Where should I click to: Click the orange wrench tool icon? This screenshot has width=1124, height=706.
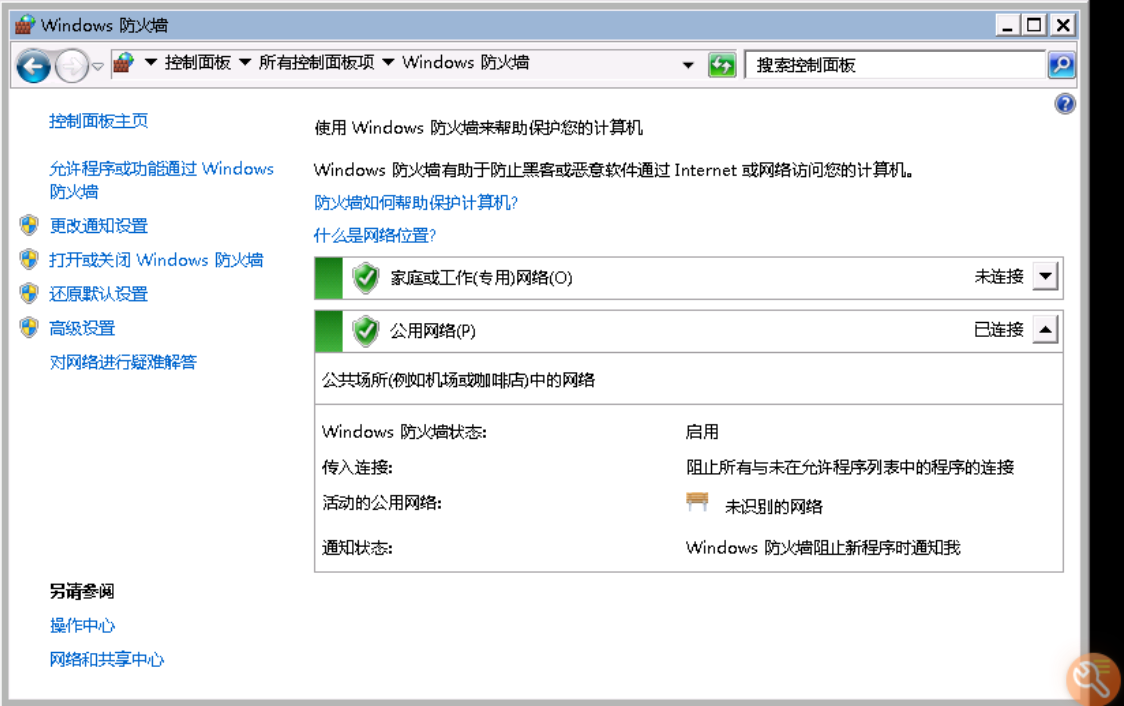tap(1093, 678)
